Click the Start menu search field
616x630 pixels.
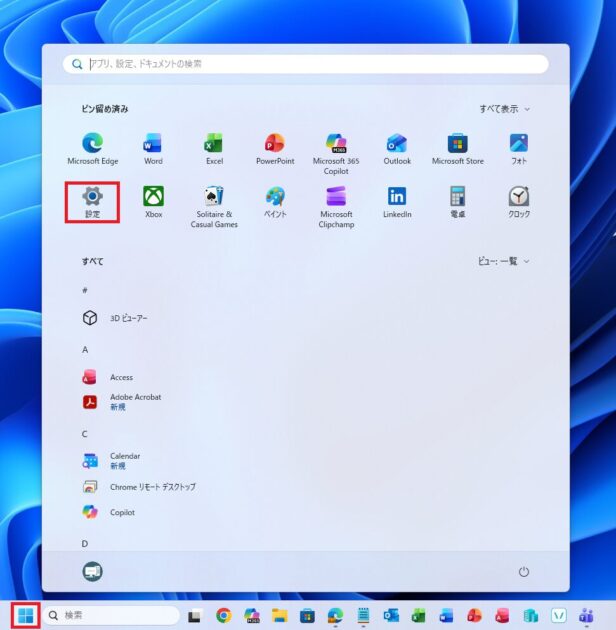pos(306,64)
